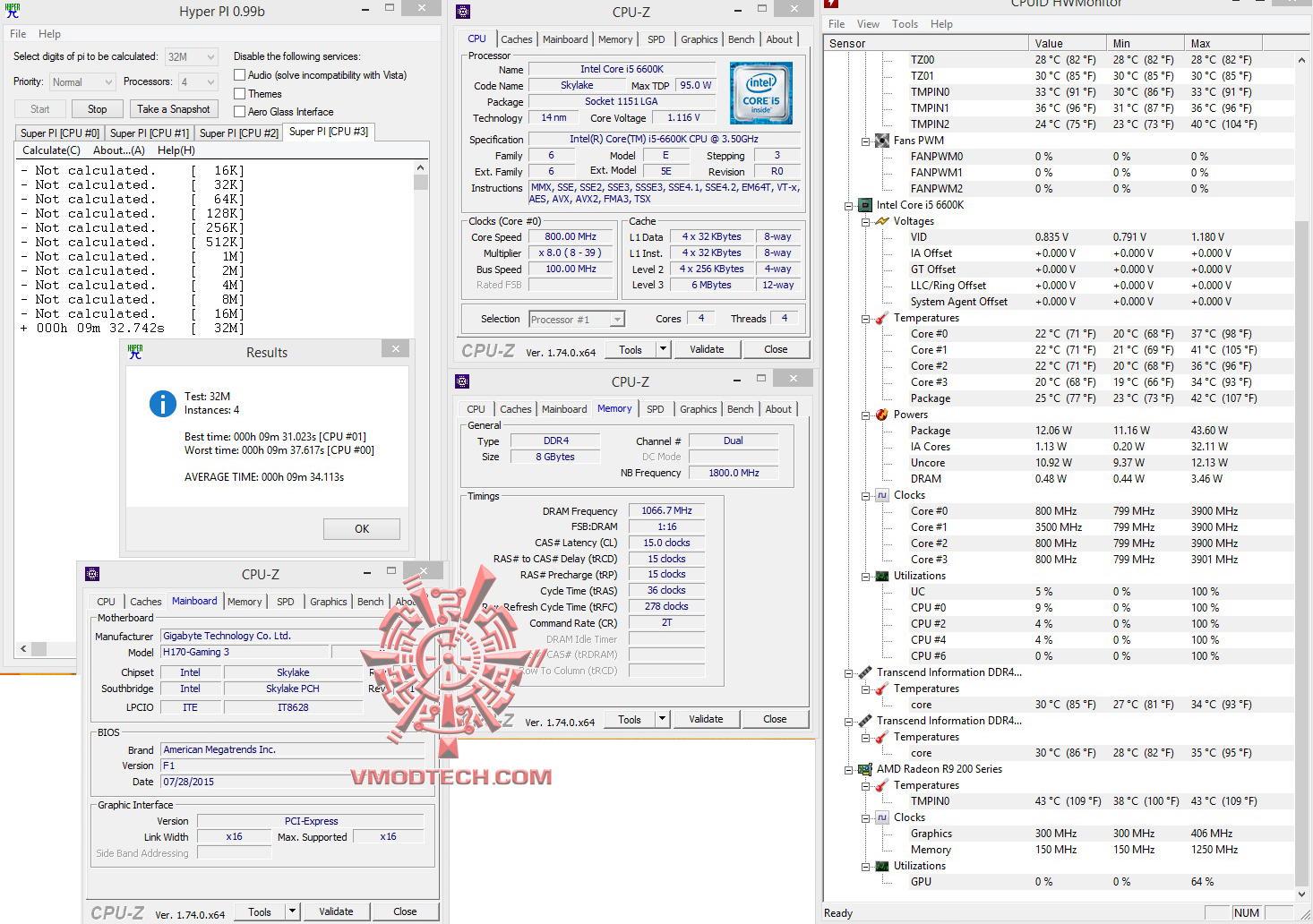Collapse the Voltages tree node
The height and width of the screenshot is (924, 1313).
[865, 221]
